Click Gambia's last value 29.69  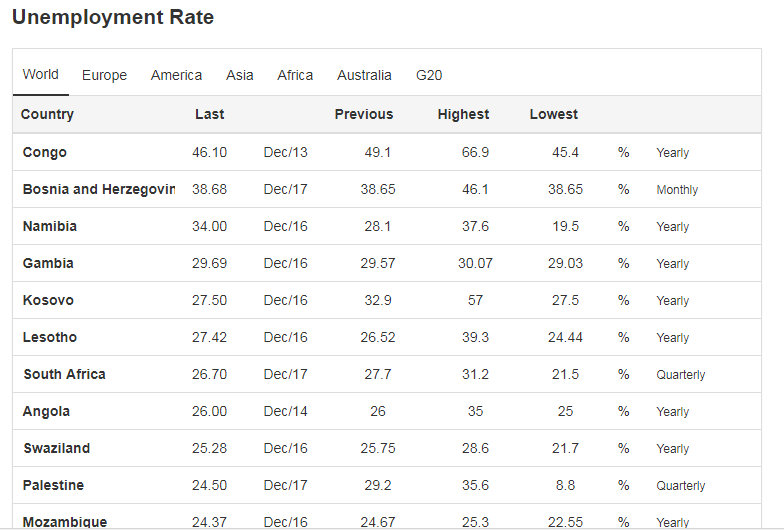pos(210,264)
